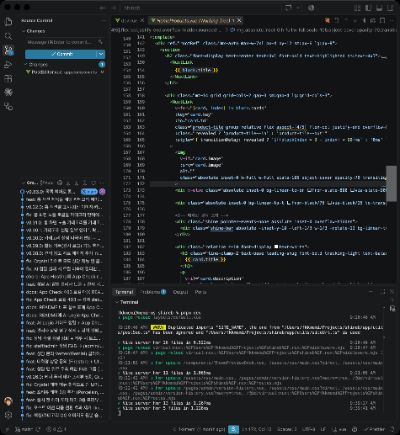This screenshot has height=435, width=400.
Task: Click the errors and warnings status bar item
Action: pos(55,429)
